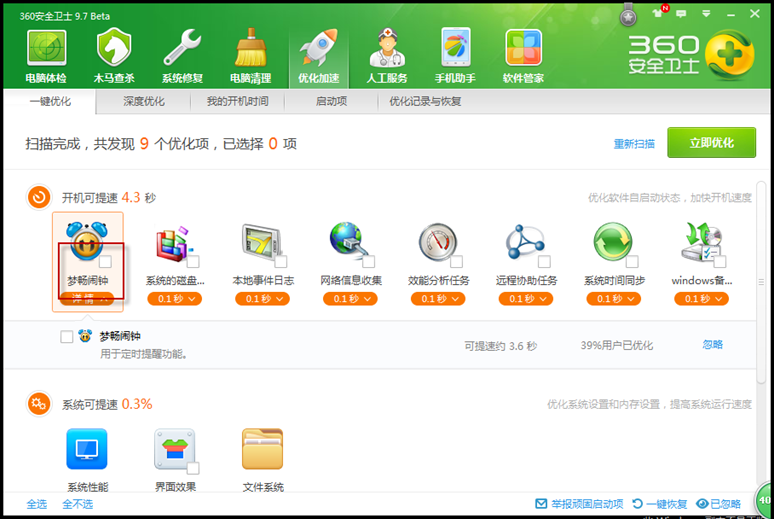Click the 网络信息收集 globe icon
Screen dimensions: 774x519
click(x=349, y=240)
